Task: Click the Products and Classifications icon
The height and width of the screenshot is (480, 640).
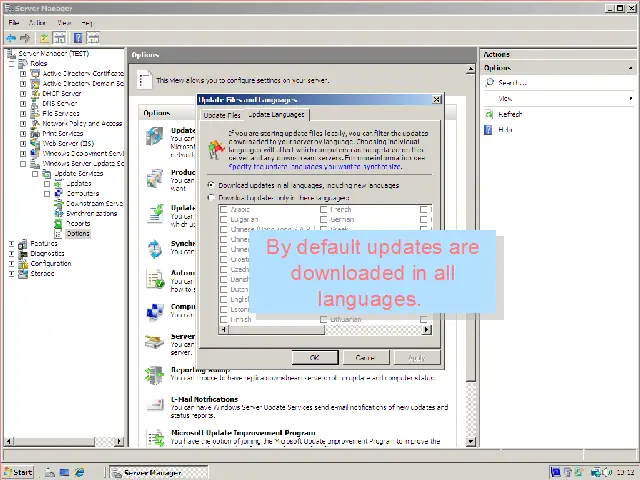Action: click(155, 178)
